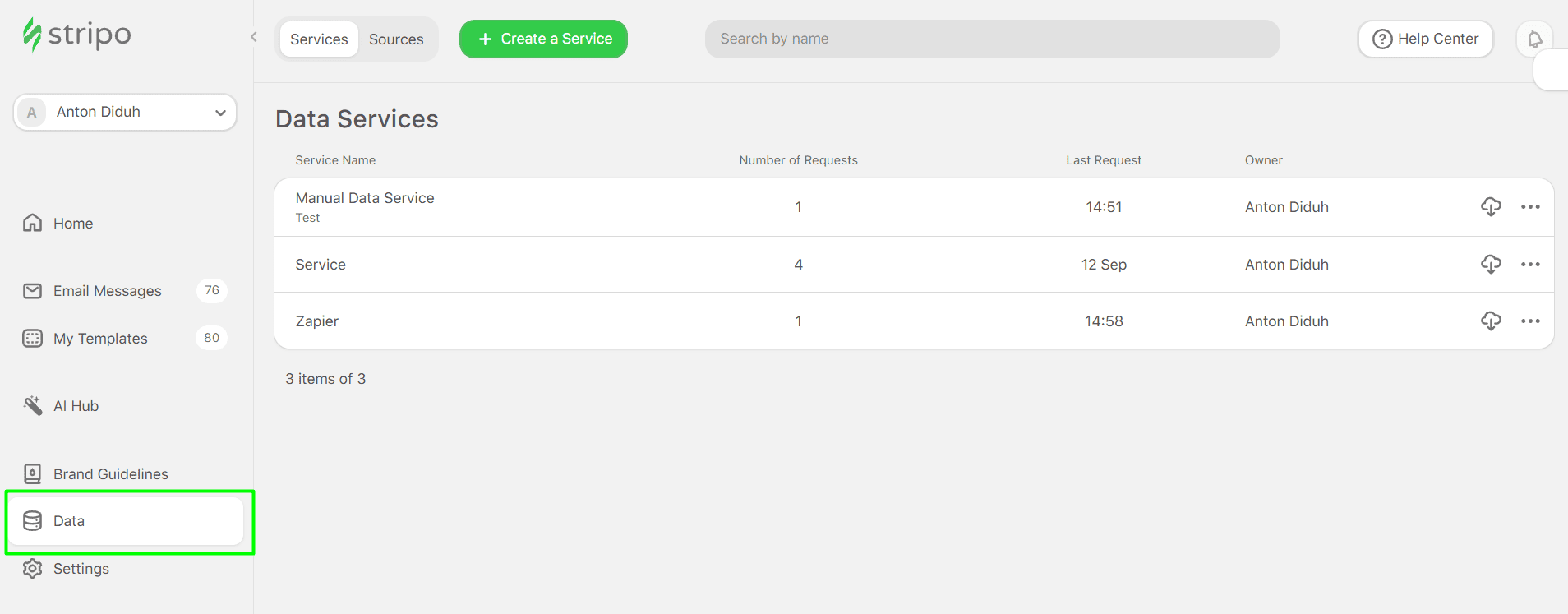Open My Templates in the sidebar
This screenshot has width=1568, height=614.
coord(100,339)
